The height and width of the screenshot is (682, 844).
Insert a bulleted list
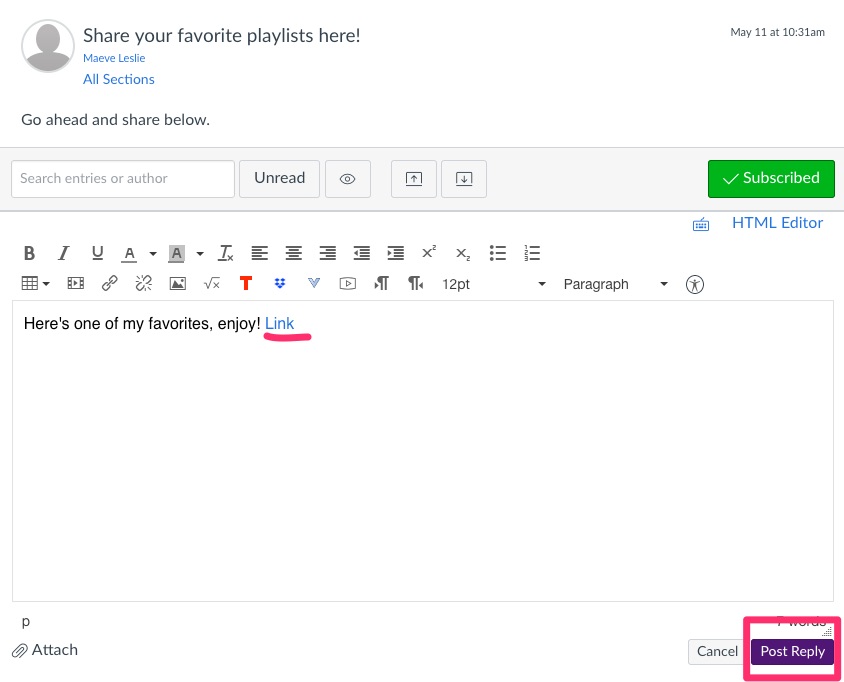pos(498,253)
